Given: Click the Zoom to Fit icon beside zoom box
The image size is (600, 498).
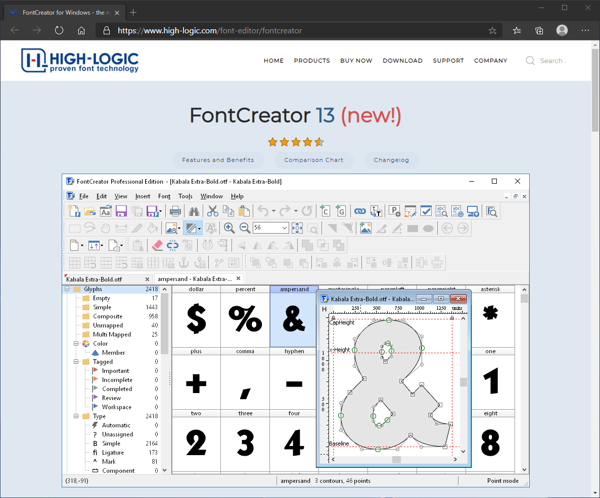Looking at the screenshot, I should coord(297,228).
